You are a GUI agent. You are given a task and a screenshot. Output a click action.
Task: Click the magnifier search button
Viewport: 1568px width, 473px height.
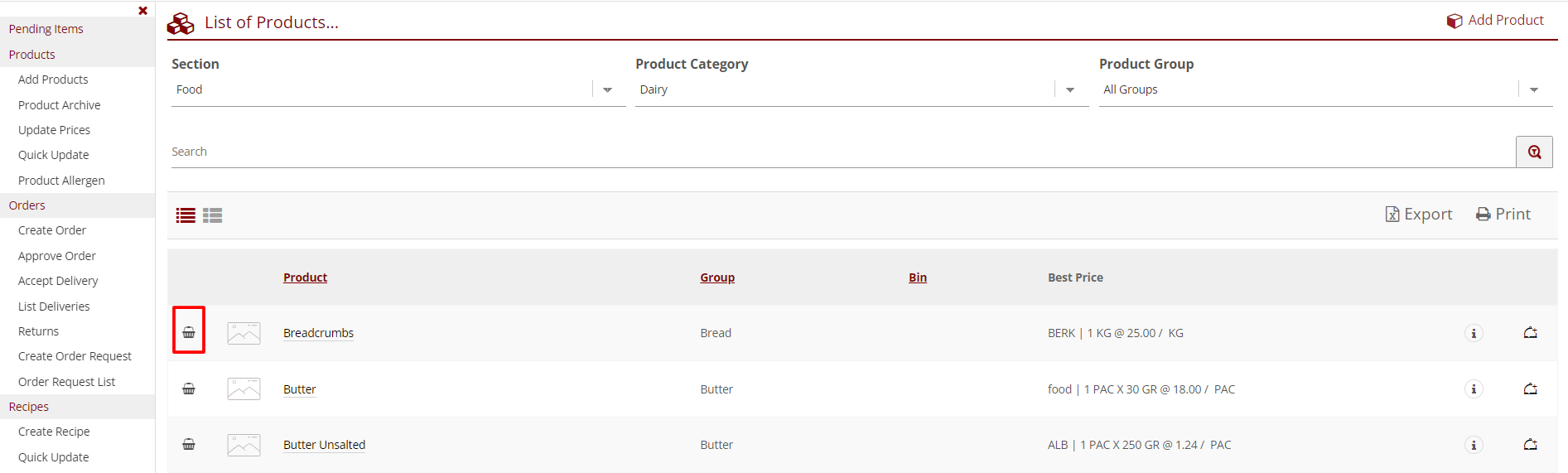pyautogui.click(x=1534, y=152)
